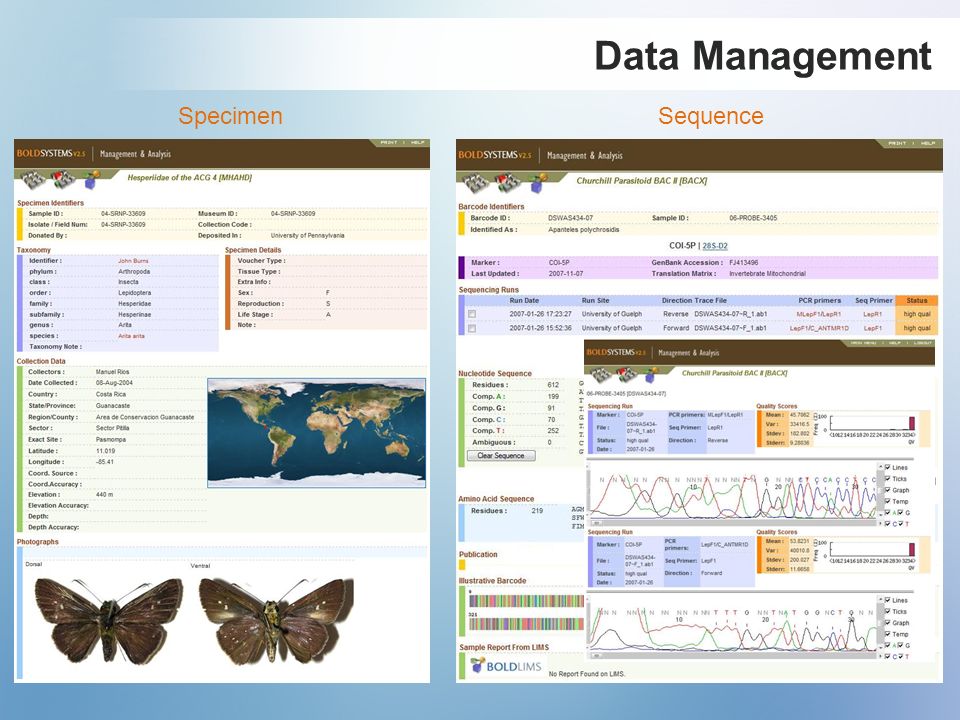Click the red-marked grid icon in the trace viewer popup

pos(627,374)
